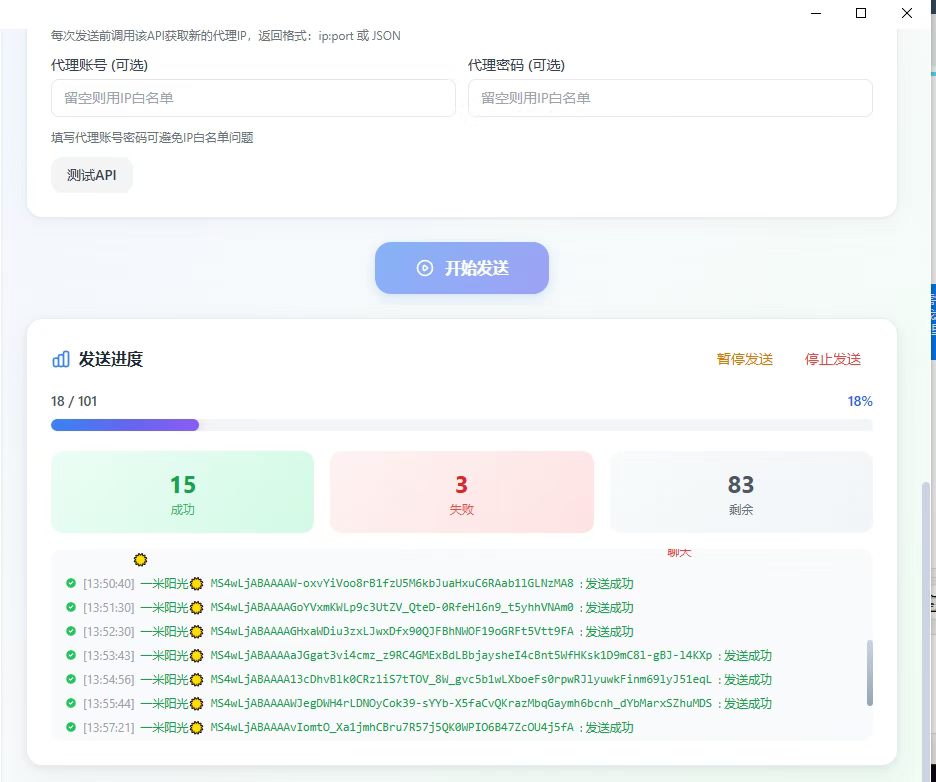
Task: Focus the 代理密码 input field
Action: [x=670, y=98]
